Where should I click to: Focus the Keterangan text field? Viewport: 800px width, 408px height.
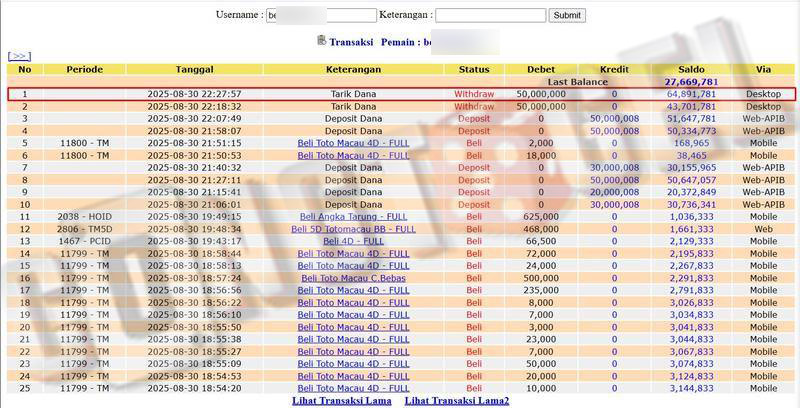(490, 16)
